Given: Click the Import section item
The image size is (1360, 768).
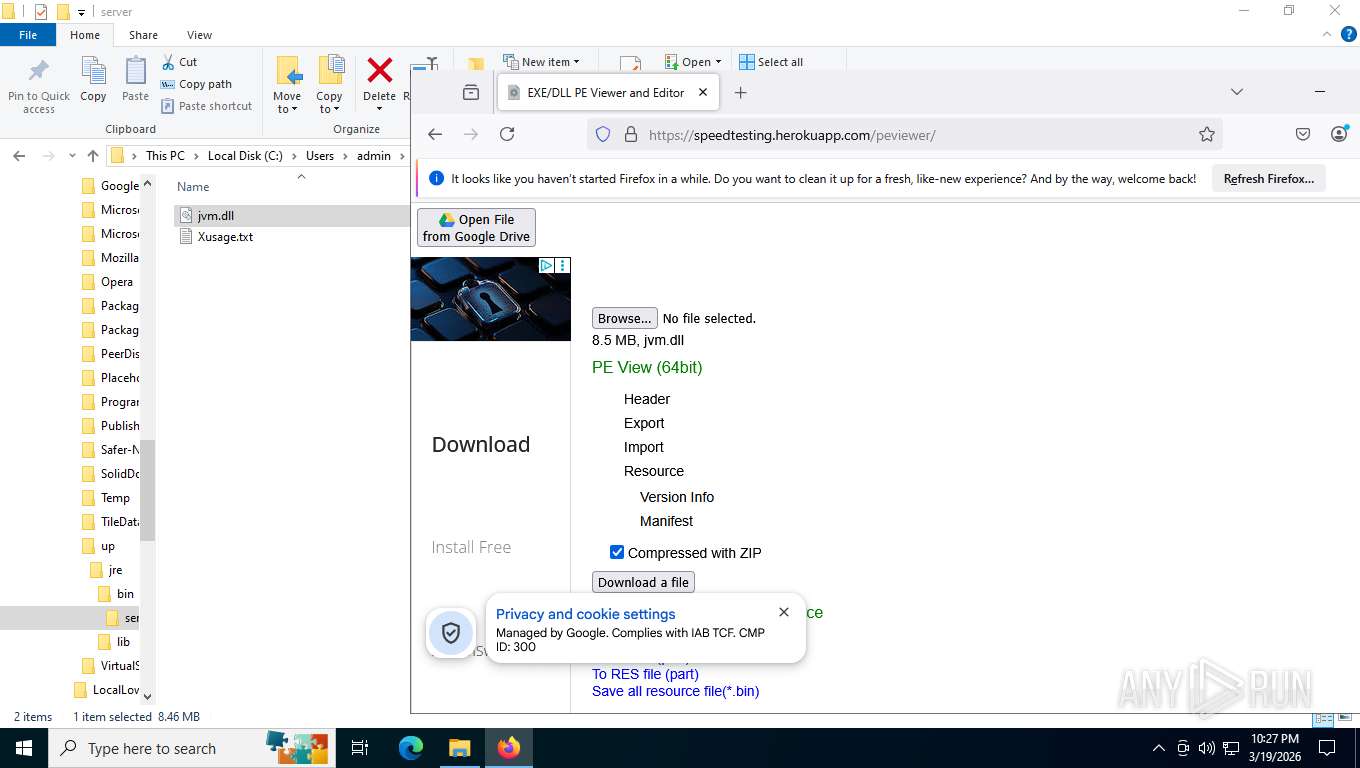Looking at the screenshot, I should pyautogui.click(x=644, y=447).
